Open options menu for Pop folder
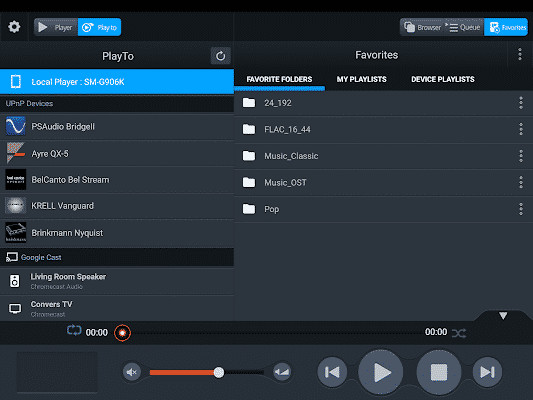The image size is (533, 400). (521, 209)
